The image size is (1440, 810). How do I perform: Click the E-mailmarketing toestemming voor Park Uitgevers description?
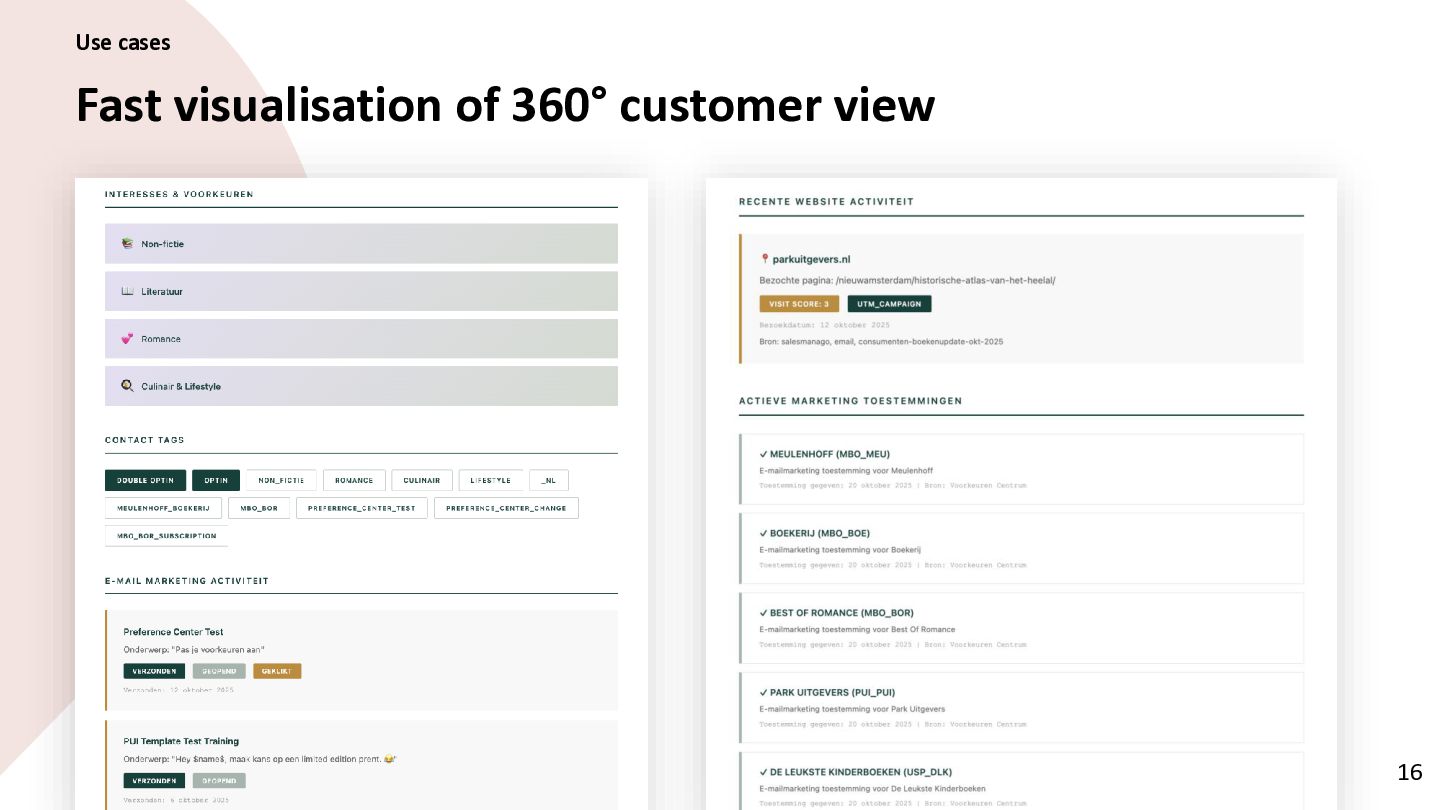(x=852, y=709)
